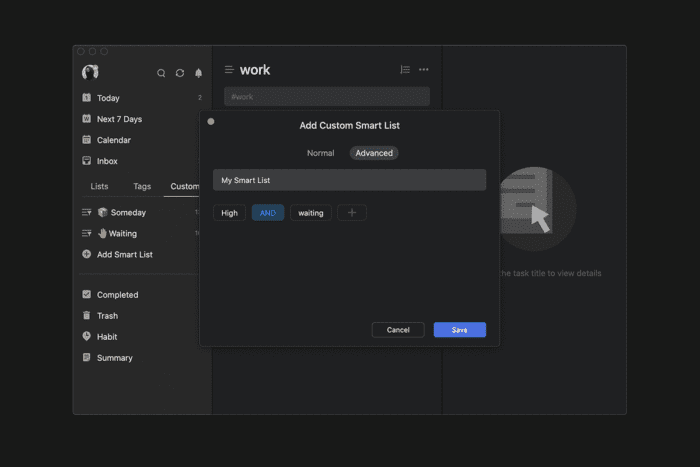
Task: Toggle the AND operator chip
Action: coord(268,213)
